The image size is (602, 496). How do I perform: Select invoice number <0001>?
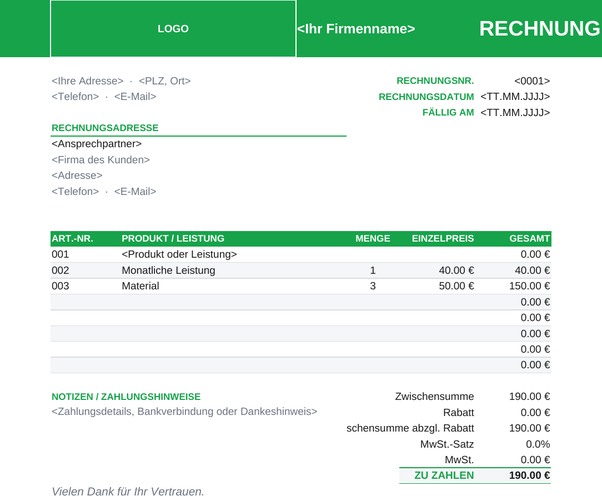coord(532,81)
